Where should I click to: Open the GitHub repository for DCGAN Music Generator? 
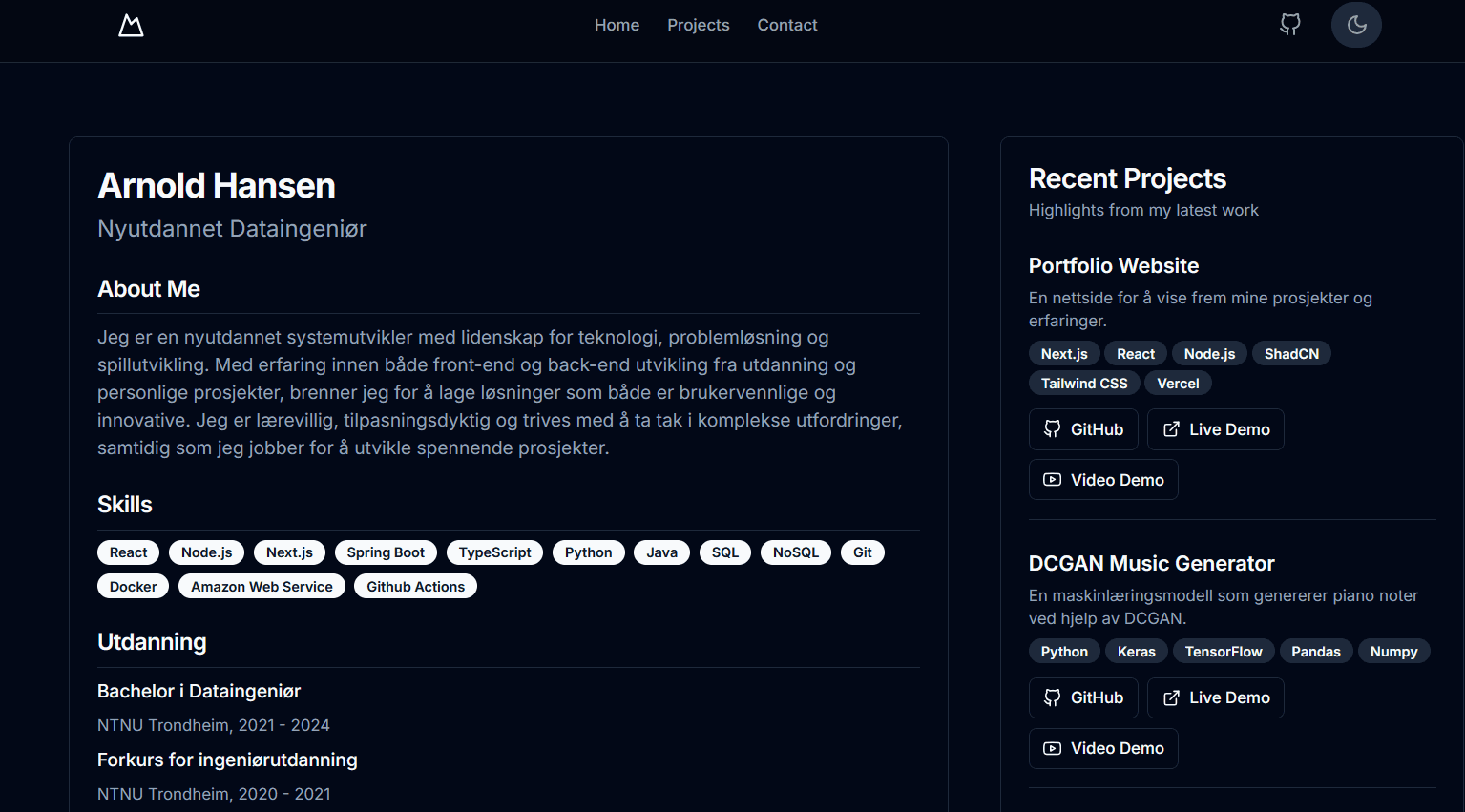pos(1082,697)
